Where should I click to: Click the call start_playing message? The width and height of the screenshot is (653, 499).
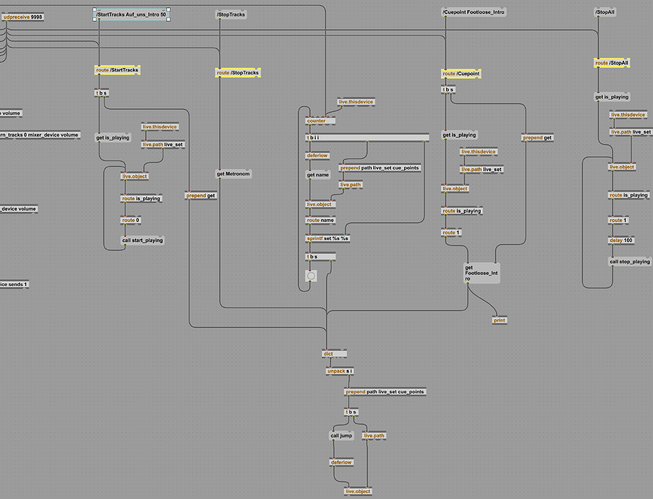click(142, 240)
